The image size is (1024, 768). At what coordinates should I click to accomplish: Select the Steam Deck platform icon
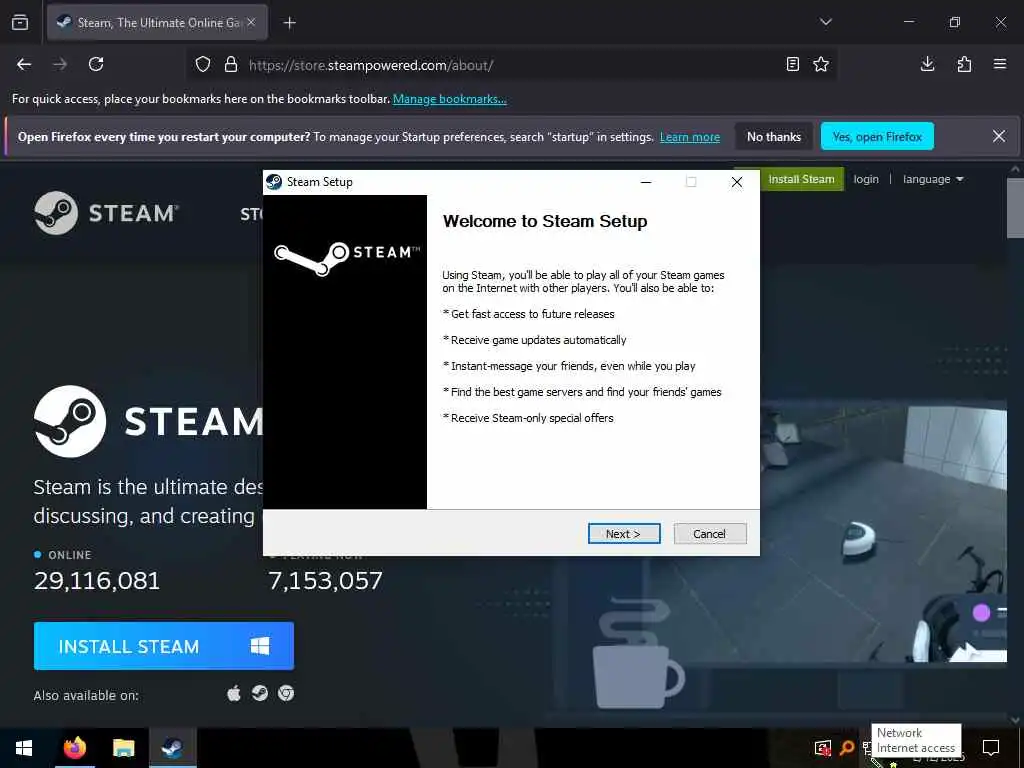tap(260, 693)
